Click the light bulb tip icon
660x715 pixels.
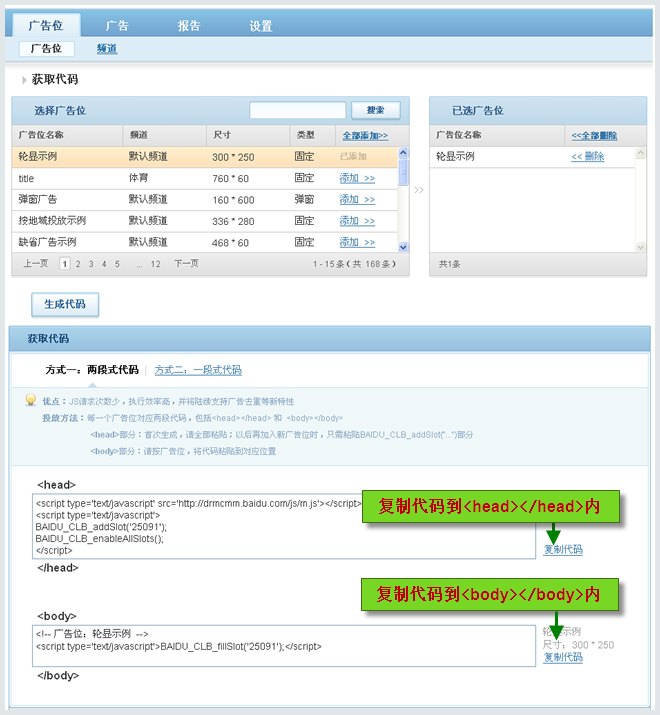[31, 400]
